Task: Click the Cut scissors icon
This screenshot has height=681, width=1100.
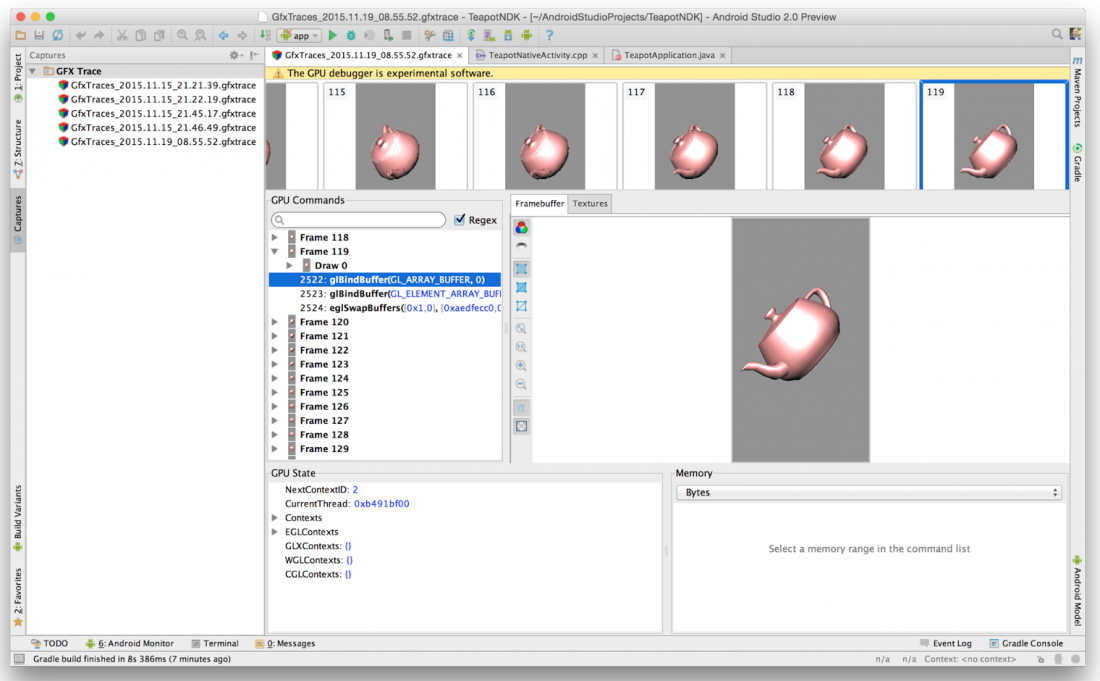Action: [x=122, y=35]
